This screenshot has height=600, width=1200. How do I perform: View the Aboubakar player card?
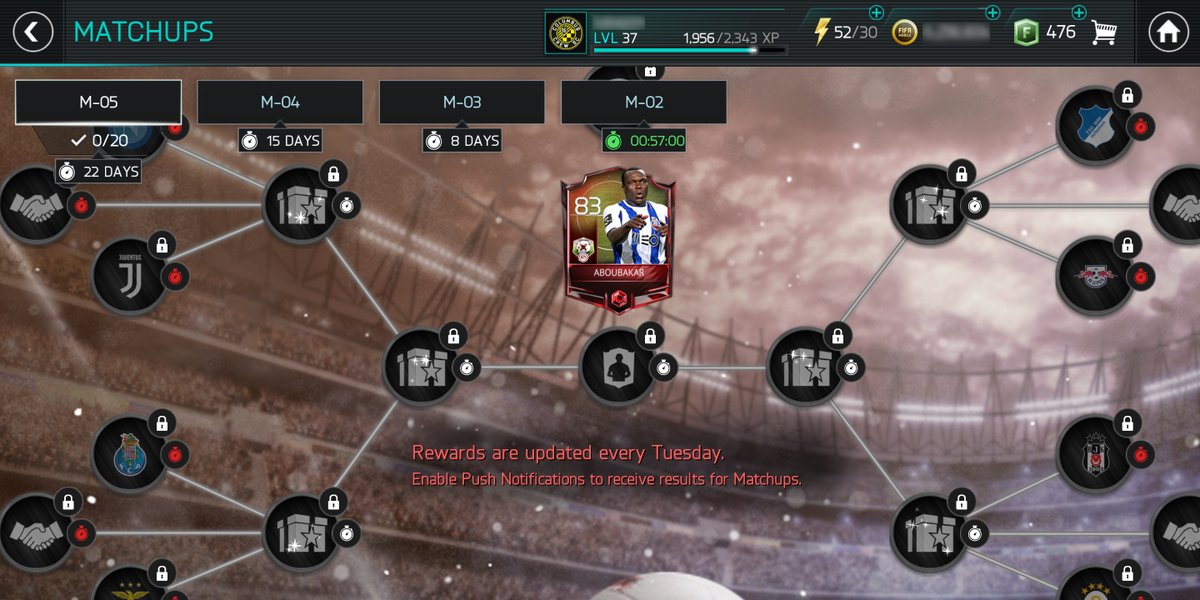point(619,238)
